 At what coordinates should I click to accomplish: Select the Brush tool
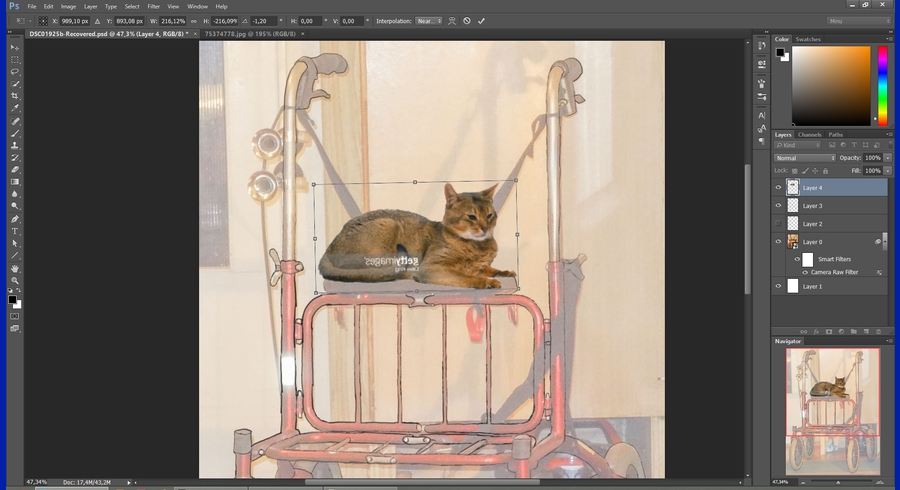coord(15,134)
